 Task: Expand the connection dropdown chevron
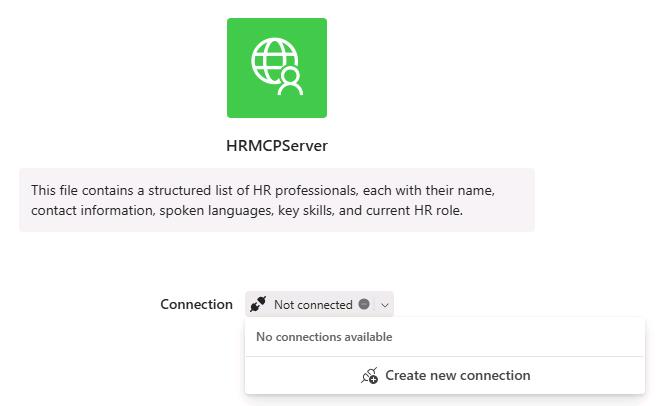click(385, 305)
